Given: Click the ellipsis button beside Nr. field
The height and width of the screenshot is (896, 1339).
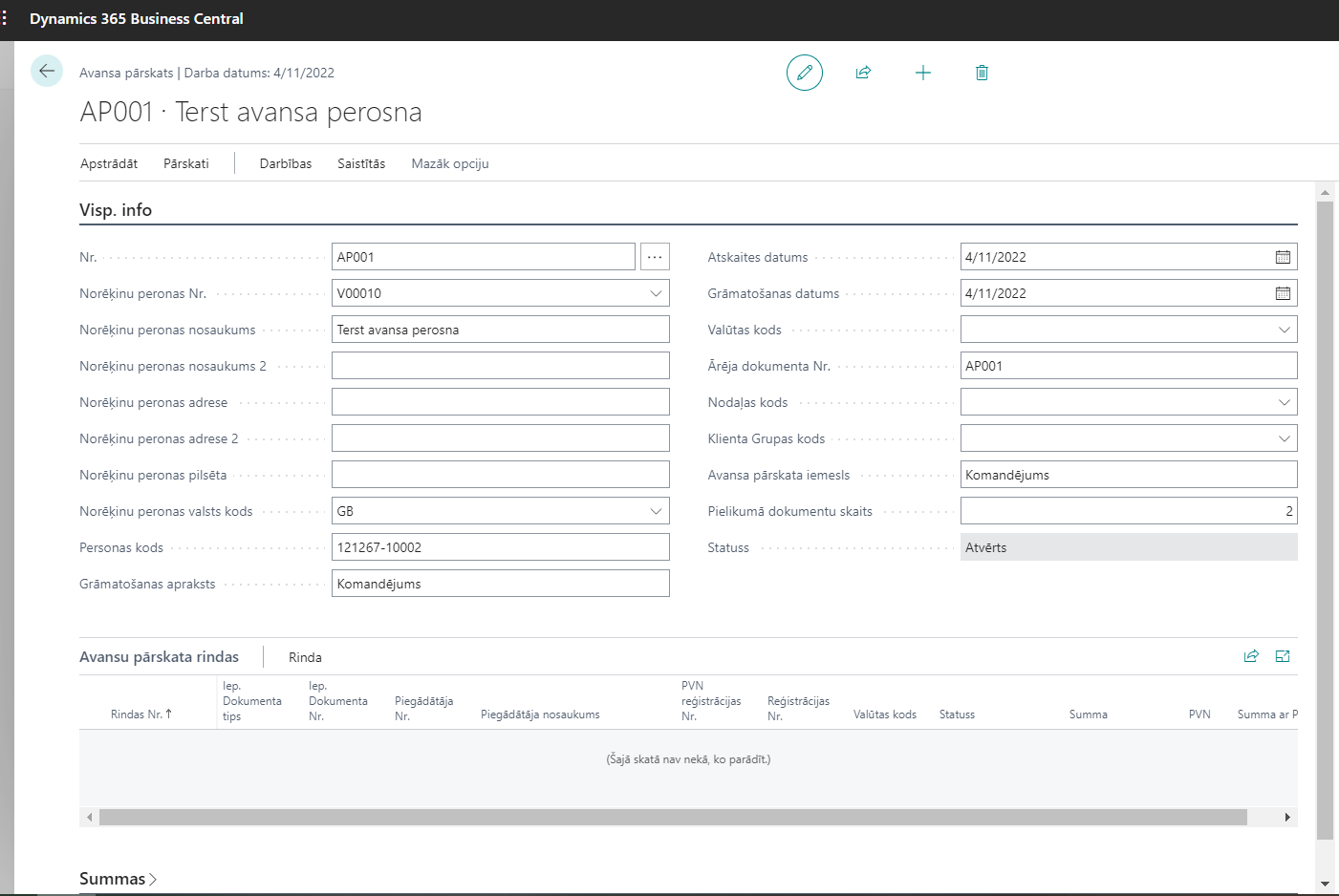Looking at the screenshot, I should (655, 257).
